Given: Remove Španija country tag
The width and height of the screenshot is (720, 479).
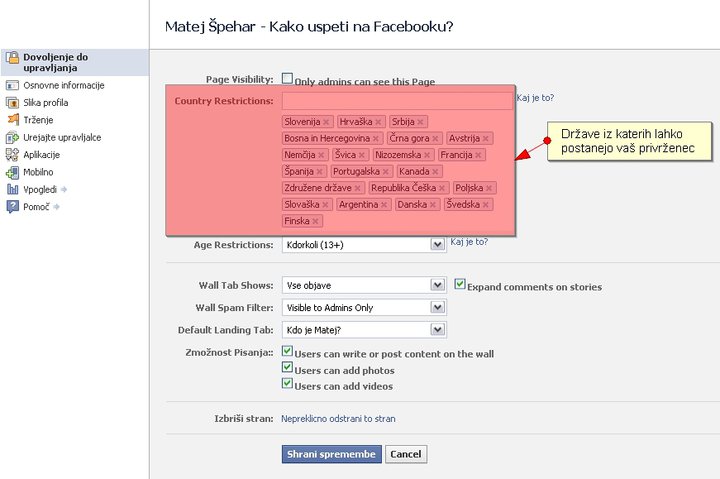Looking at the screenshot, I should [x=320, y=172].
